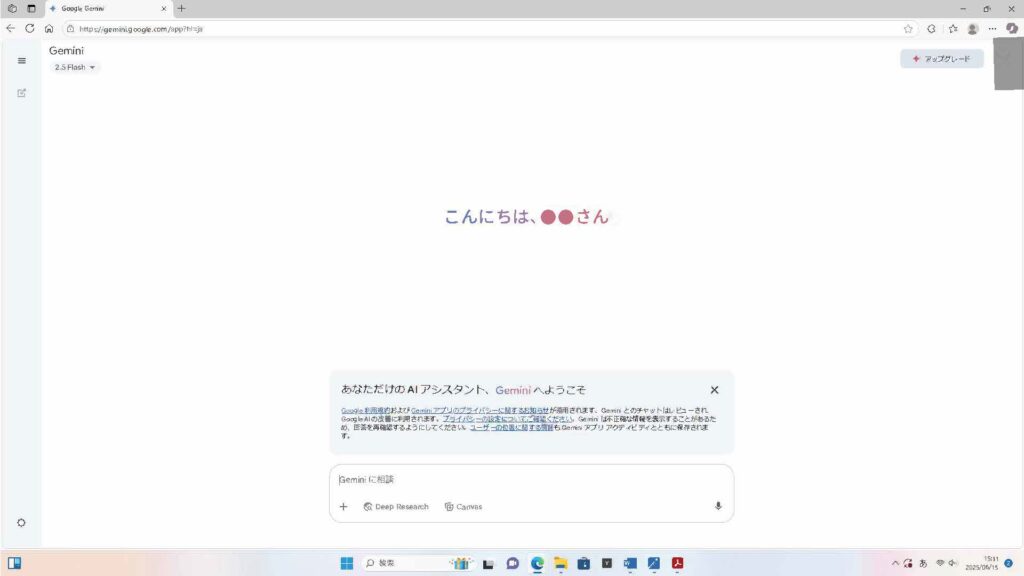The height and width of the screenshot is (576, 1024).
Task: Open the widgets icon at taskbar left
Action: (x=14, y=563)
